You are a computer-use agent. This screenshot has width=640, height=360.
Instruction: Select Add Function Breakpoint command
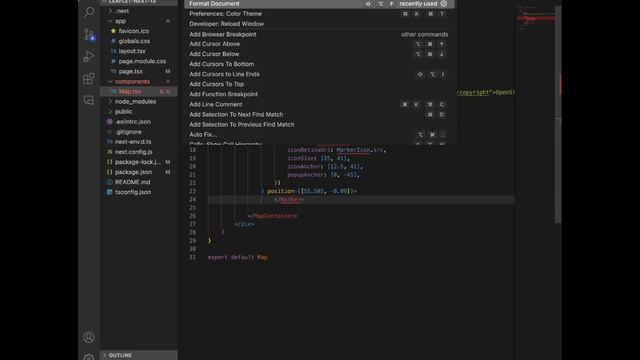[319, 94]
